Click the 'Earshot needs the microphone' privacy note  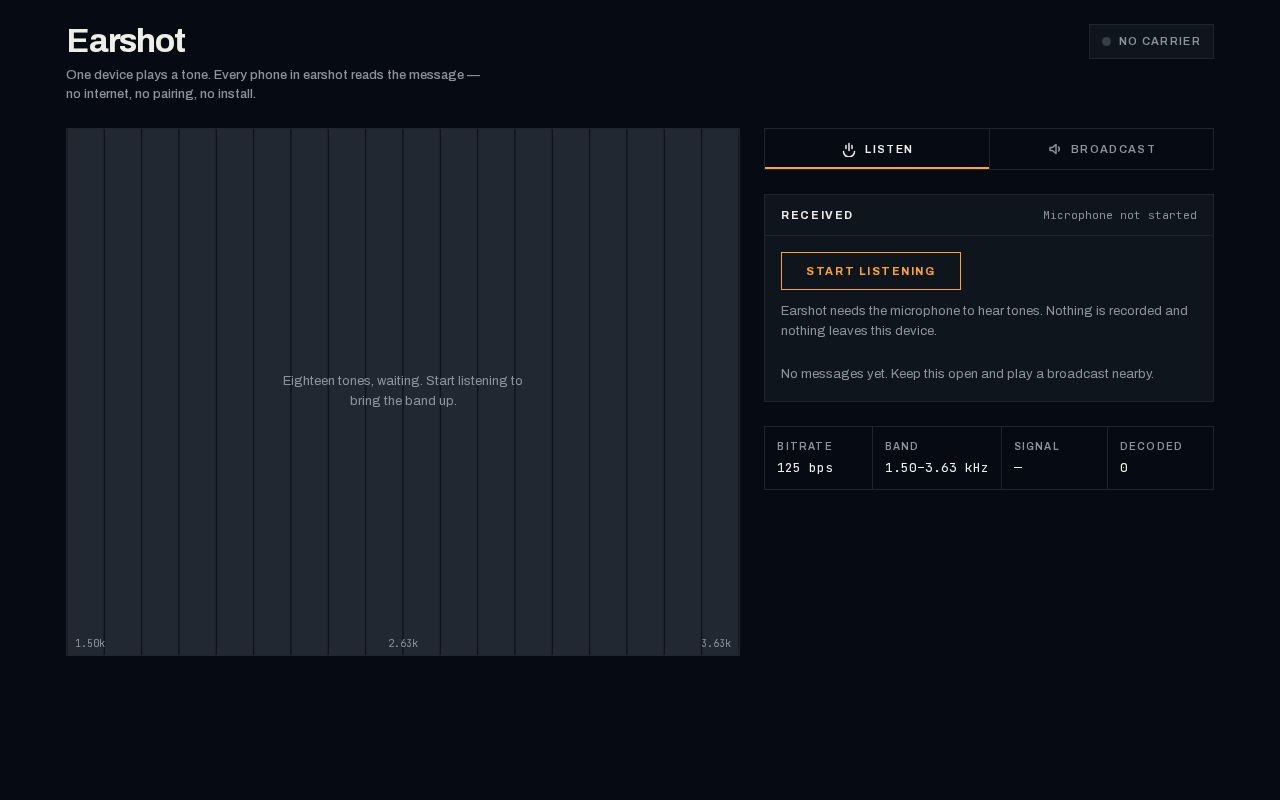984,321
